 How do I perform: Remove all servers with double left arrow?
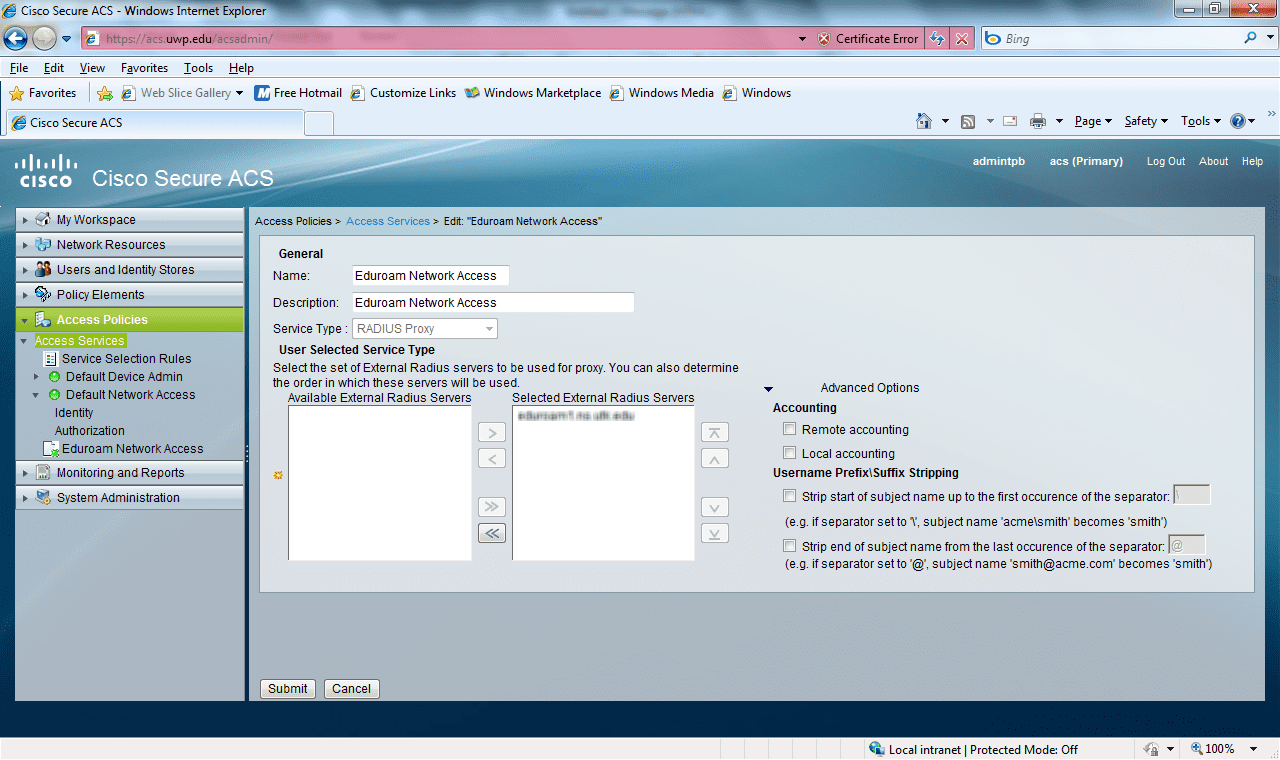[492, 533]
